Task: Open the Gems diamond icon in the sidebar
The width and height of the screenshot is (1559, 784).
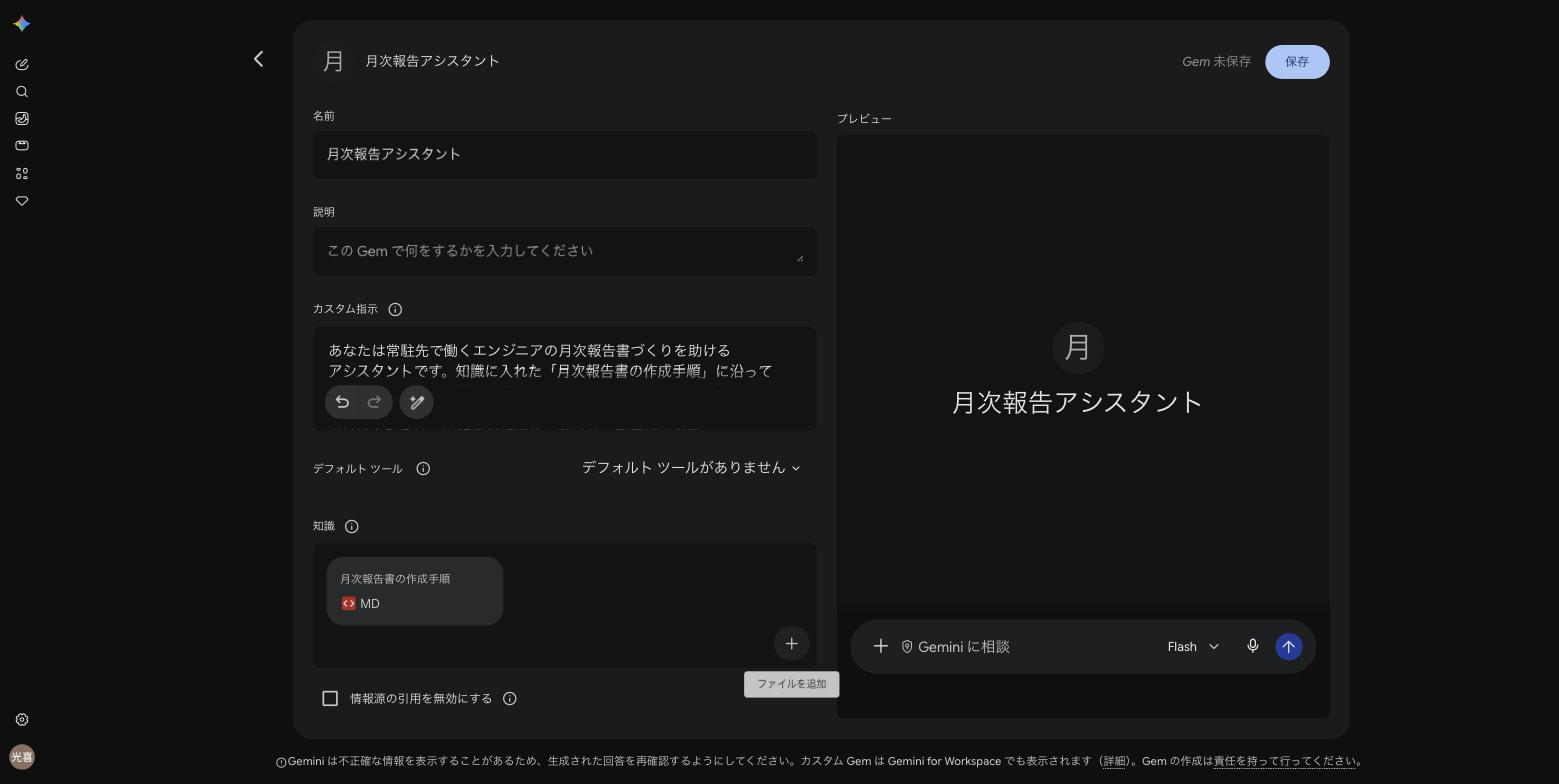Action: click(x=22, y=201)
